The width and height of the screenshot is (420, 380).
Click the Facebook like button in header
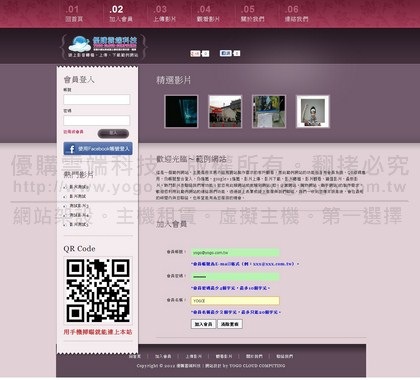229,53
